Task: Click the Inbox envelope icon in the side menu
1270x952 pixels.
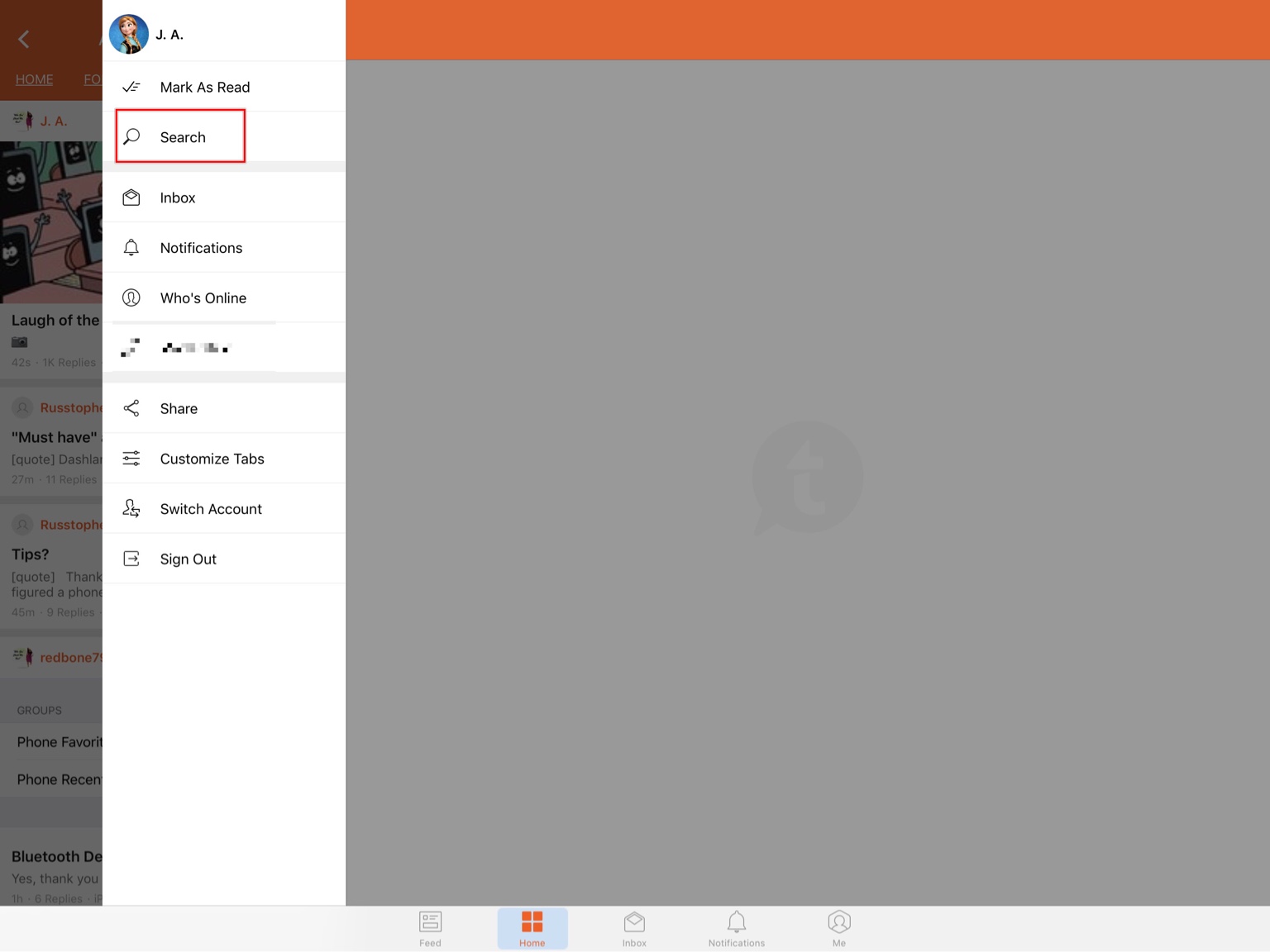Action: click(x=131, y=198)
